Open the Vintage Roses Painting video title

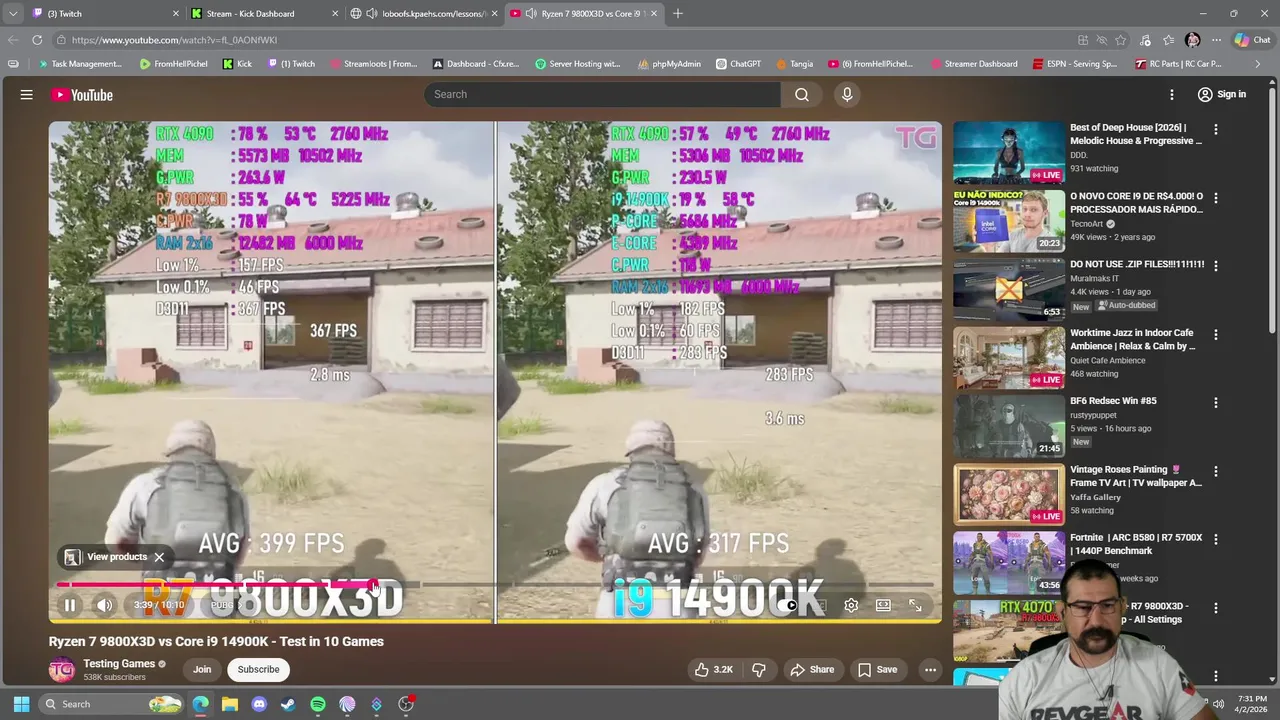pyautogui.click(x=1136, y=476)
